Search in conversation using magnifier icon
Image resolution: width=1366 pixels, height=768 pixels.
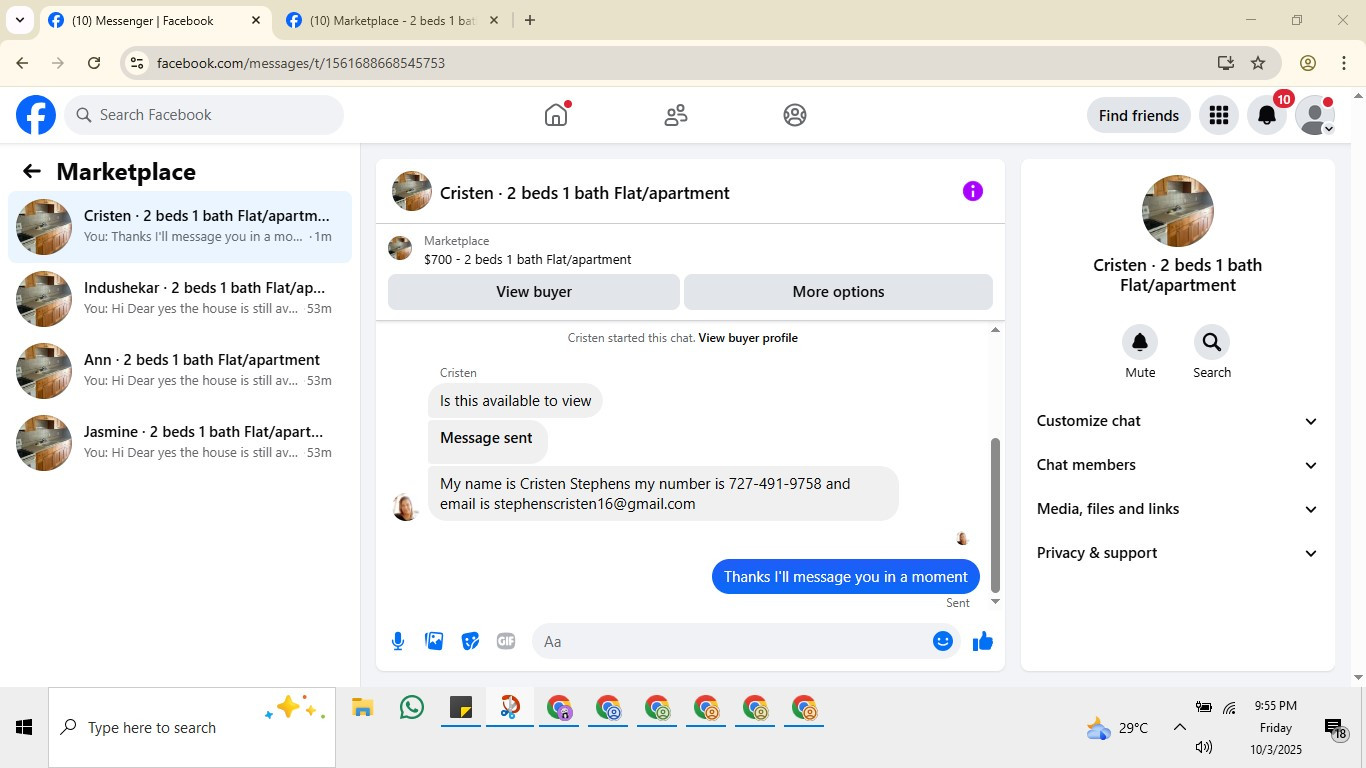(x=1212, y=343)
